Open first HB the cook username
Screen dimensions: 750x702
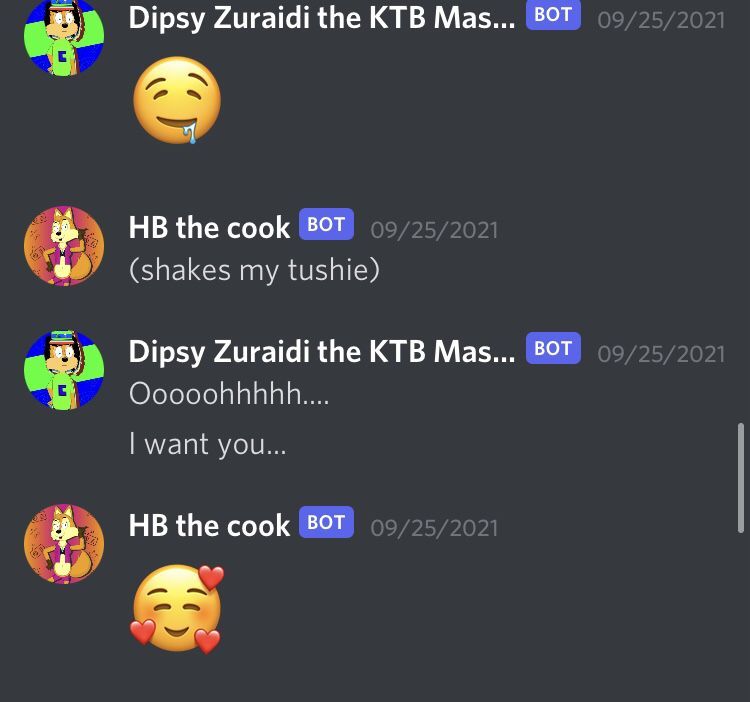209,227
